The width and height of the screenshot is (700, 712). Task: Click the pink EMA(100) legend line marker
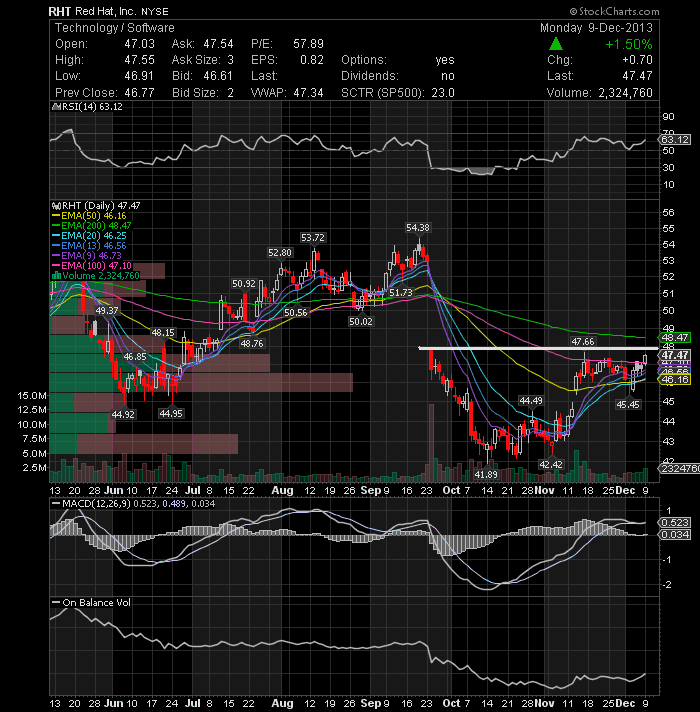click(56, 266)
